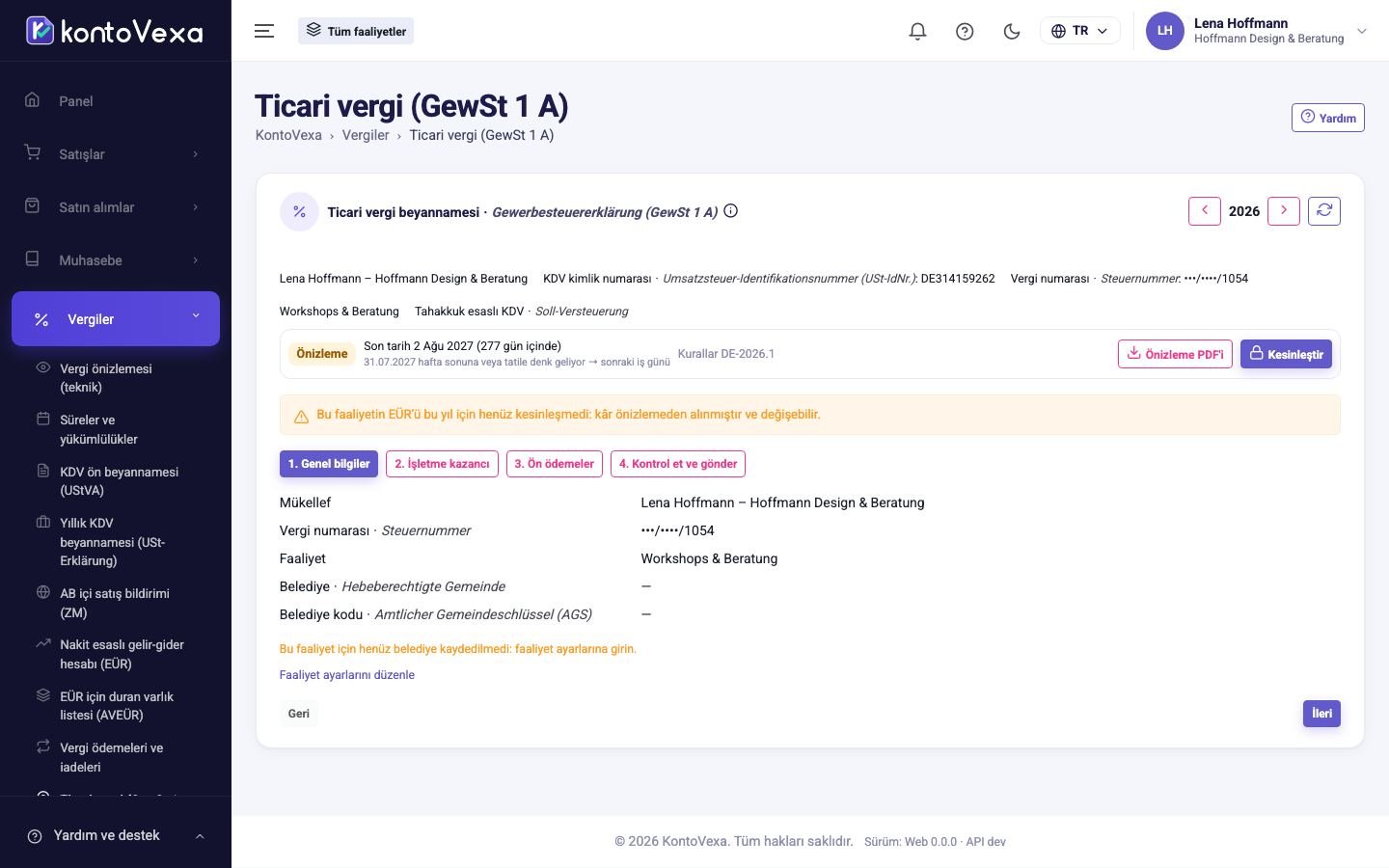Open Tüm faaliyetler activity selector
Viewport: 1389px width, 868px height.
(356, 31)
